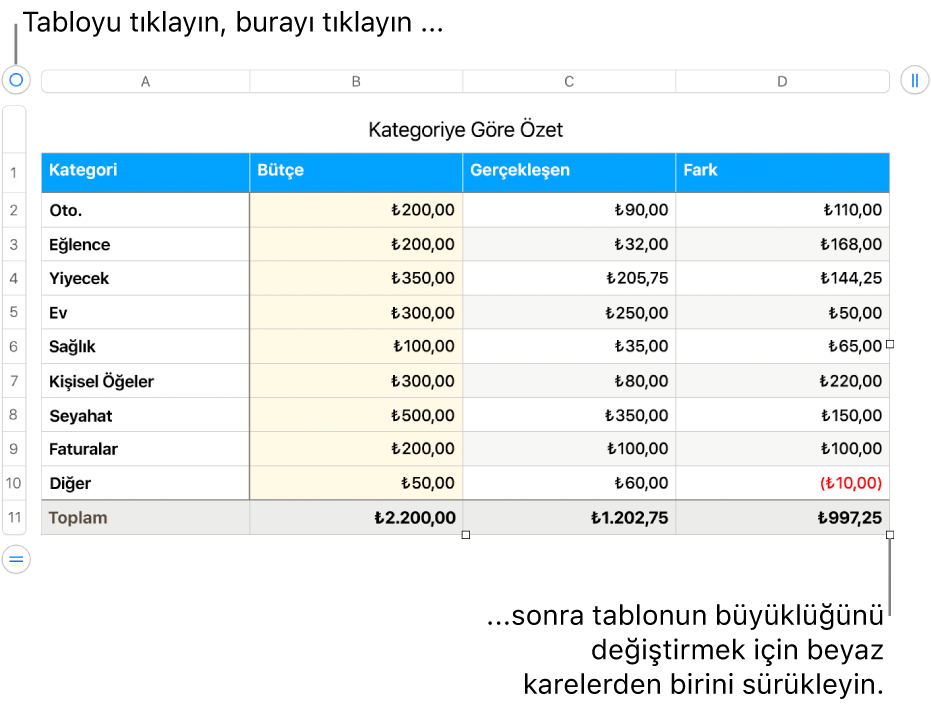Screen dimensions: 931x713
Task: Select row 3 header number
Action: pos(14,245)
